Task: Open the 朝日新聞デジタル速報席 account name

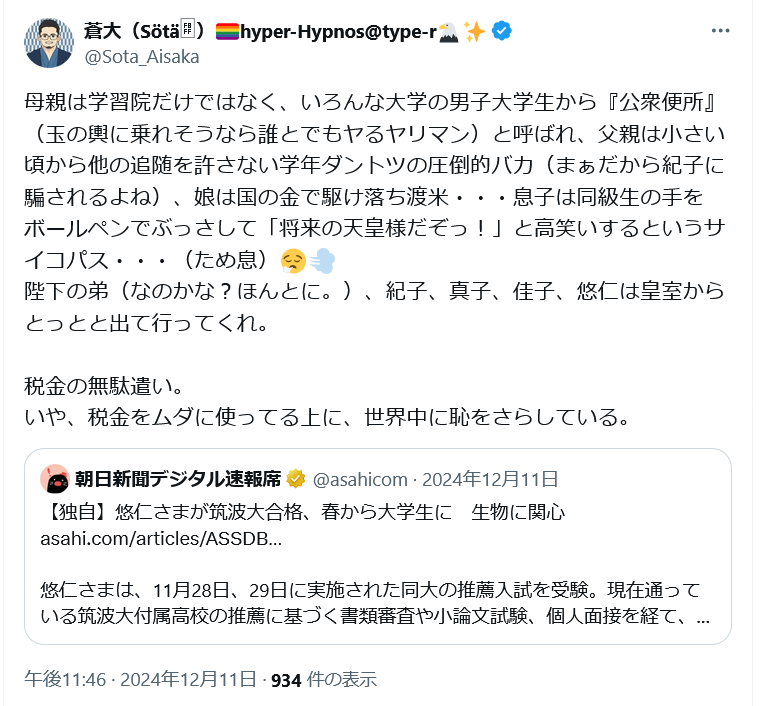Action: [x=180, y=479]
